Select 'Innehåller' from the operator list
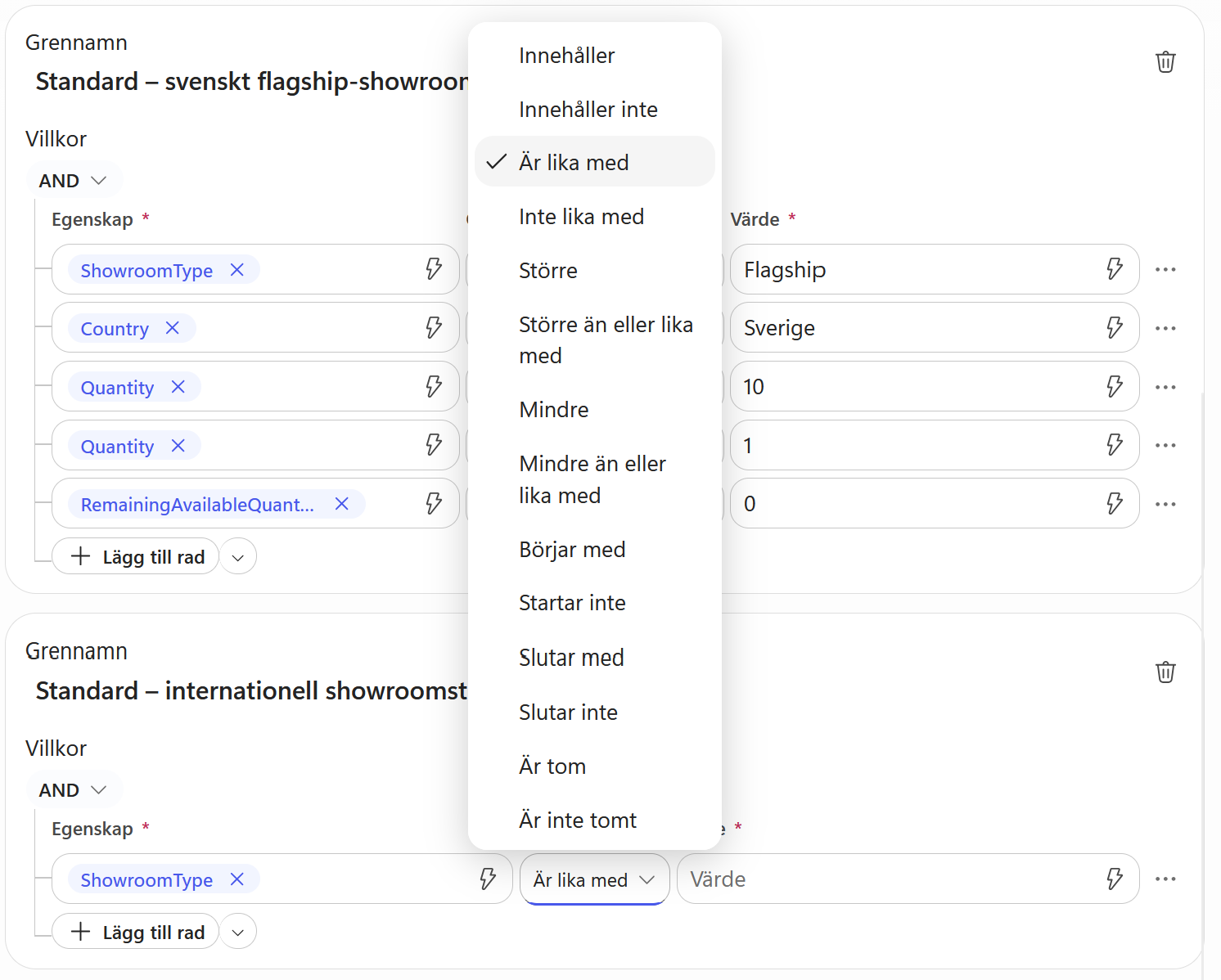The height and width of the screenshot is (980, 1221). point(595,56)
